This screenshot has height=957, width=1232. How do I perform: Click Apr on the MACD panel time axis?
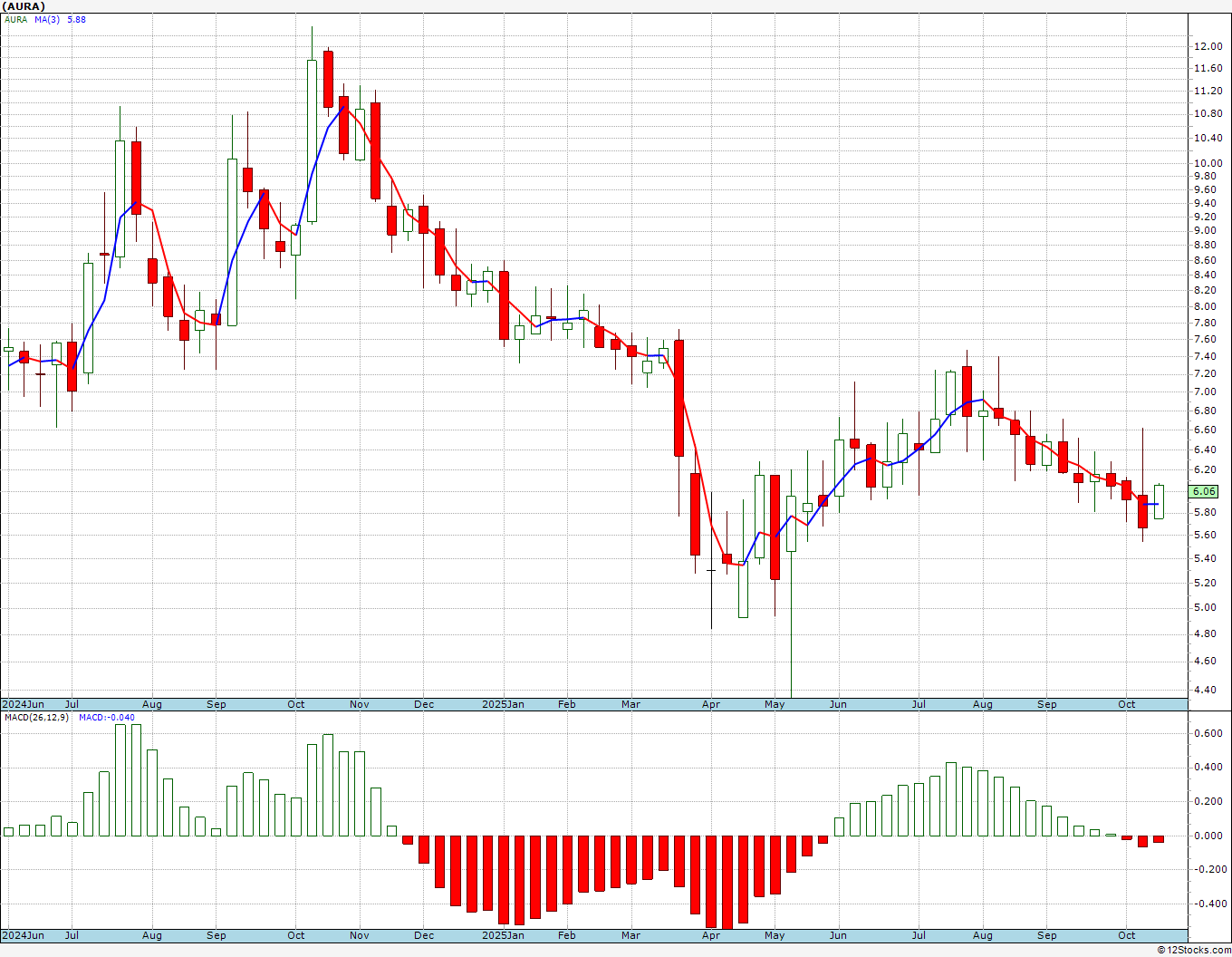[711, 935]
